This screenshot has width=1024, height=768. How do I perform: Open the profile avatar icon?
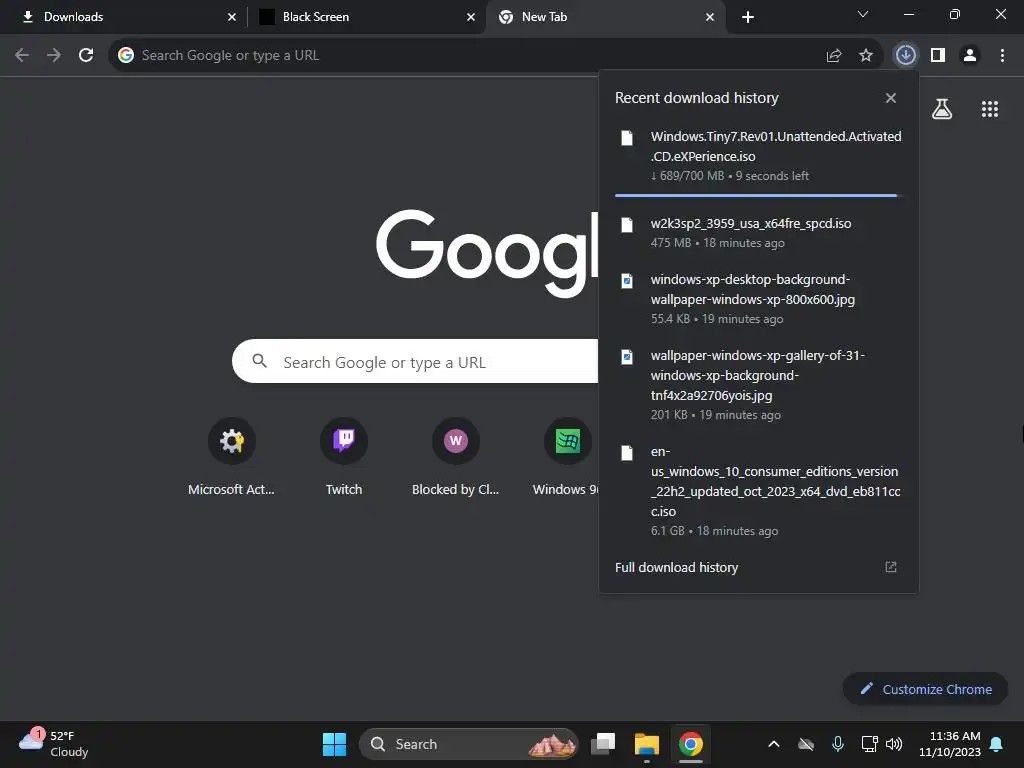point(970,56)
